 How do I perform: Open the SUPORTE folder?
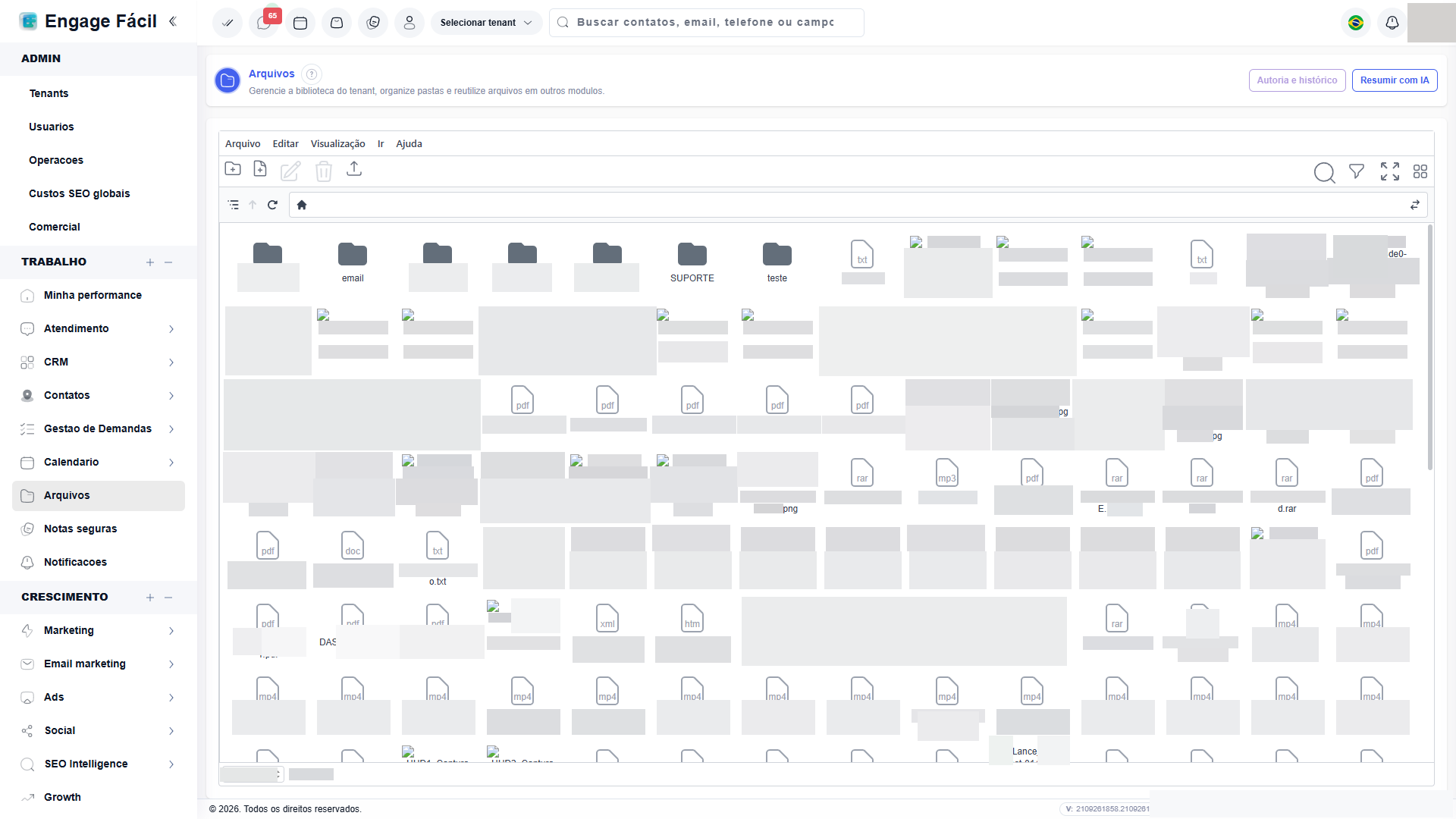pos(692,262)
